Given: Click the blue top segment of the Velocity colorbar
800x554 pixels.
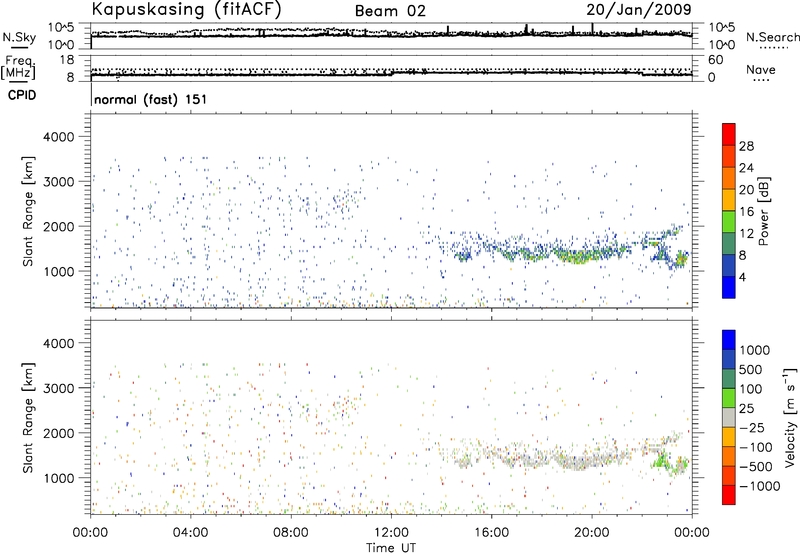Looking at the screenshot, I should tap(729, 340).
